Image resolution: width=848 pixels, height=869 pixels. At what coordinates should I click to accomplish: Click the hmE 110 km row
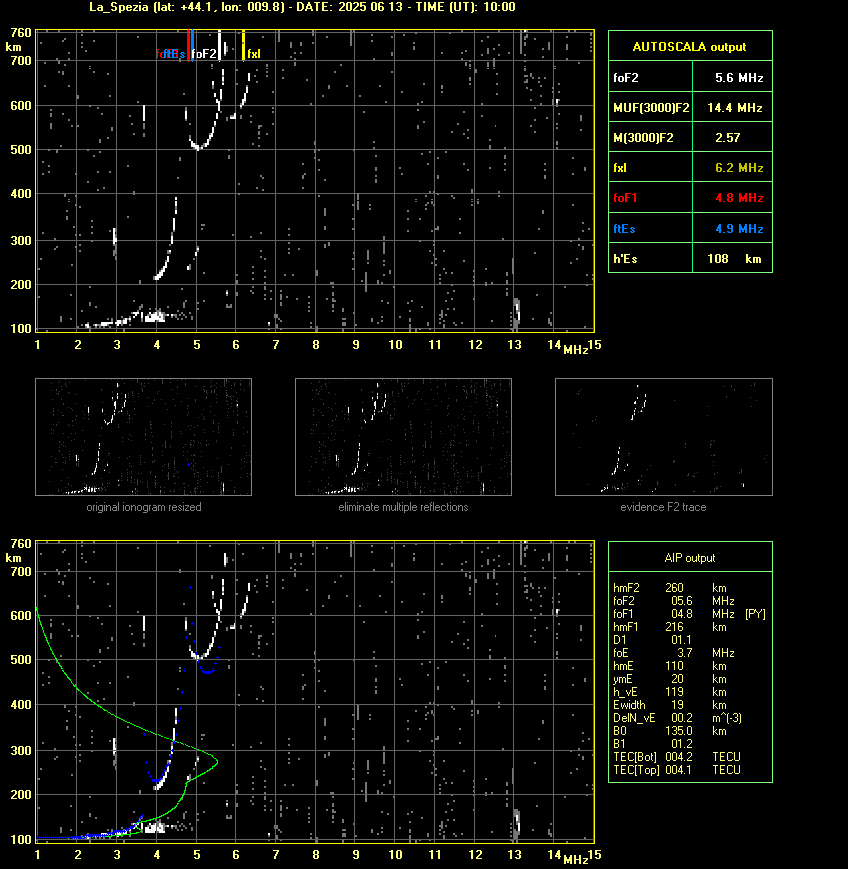(x=670, y=666)
